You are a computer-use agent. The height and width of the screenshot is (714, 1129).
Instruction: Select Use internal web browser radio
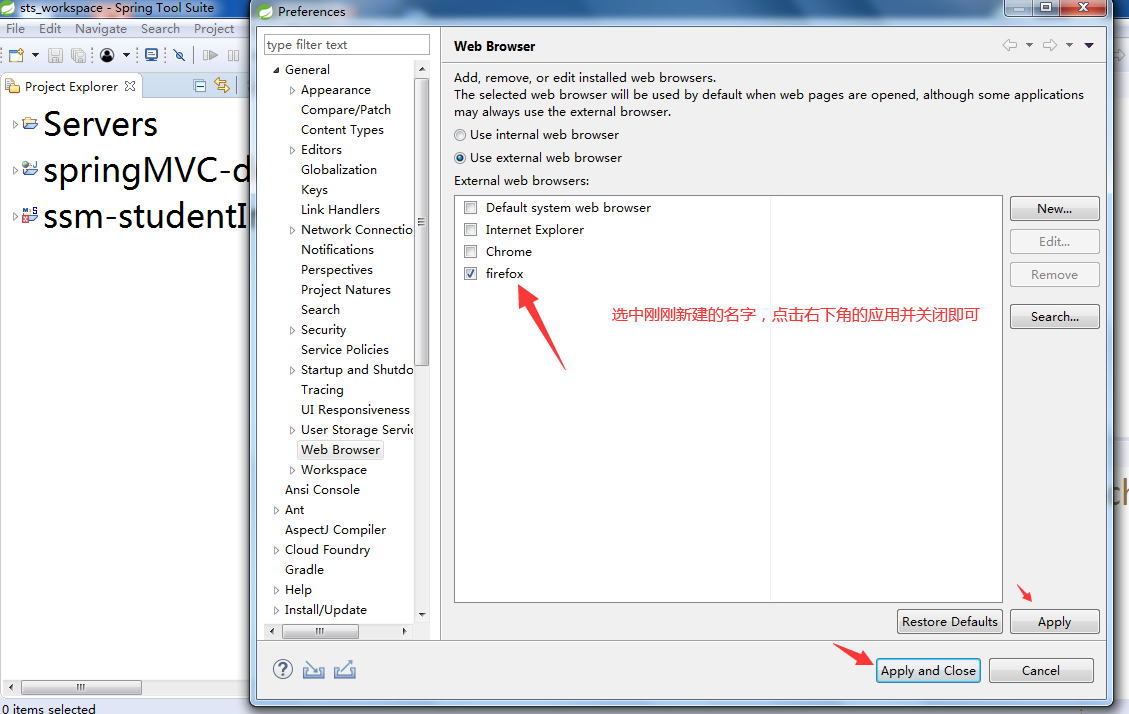[x=460, y=135]
